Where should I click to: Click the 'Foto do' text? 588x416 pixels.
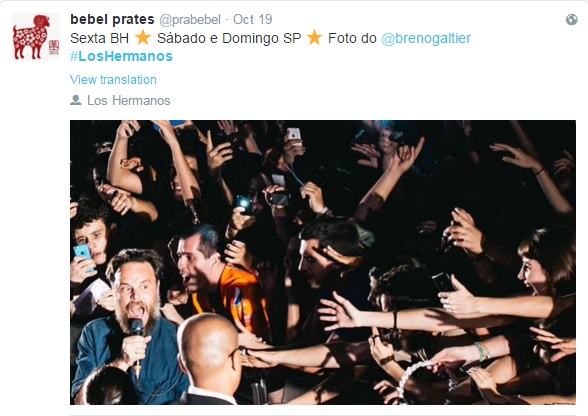pyautogui.click(x=352, y=38)
